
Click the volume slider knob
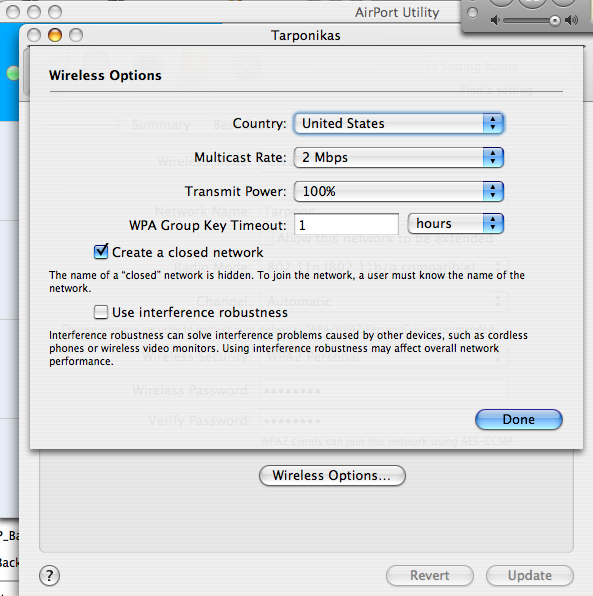[555, 21]
